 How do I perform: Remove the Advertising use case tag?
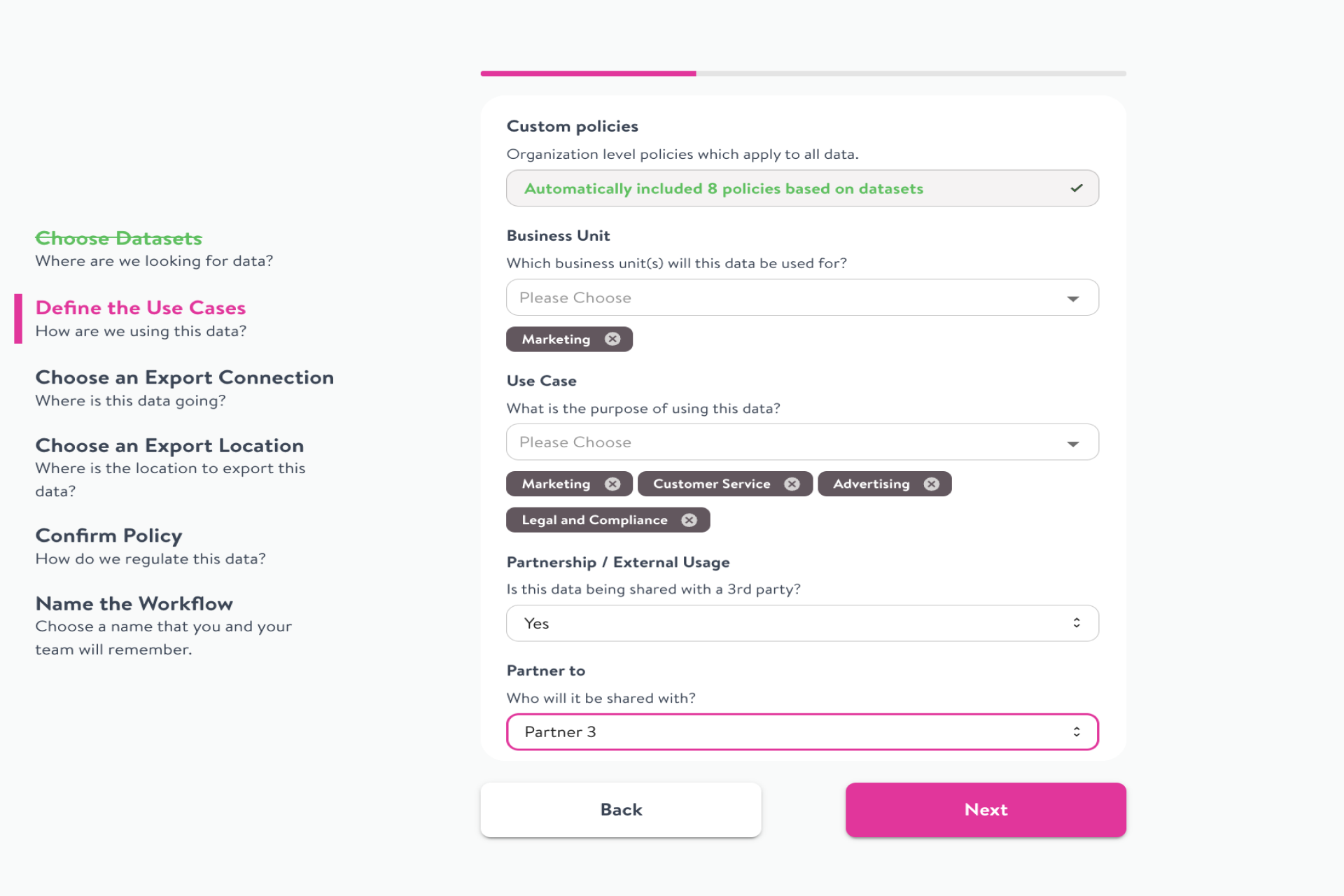point(931,484)
